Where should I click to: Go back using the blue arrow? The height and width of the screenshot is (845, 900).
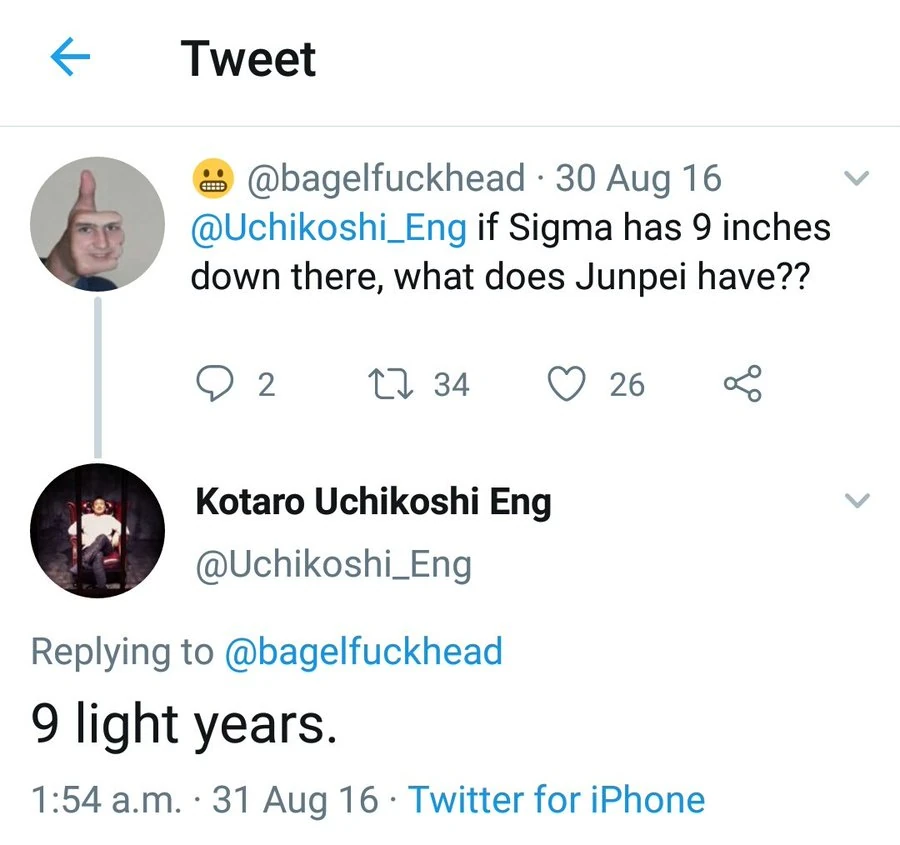tap(70, 60)
